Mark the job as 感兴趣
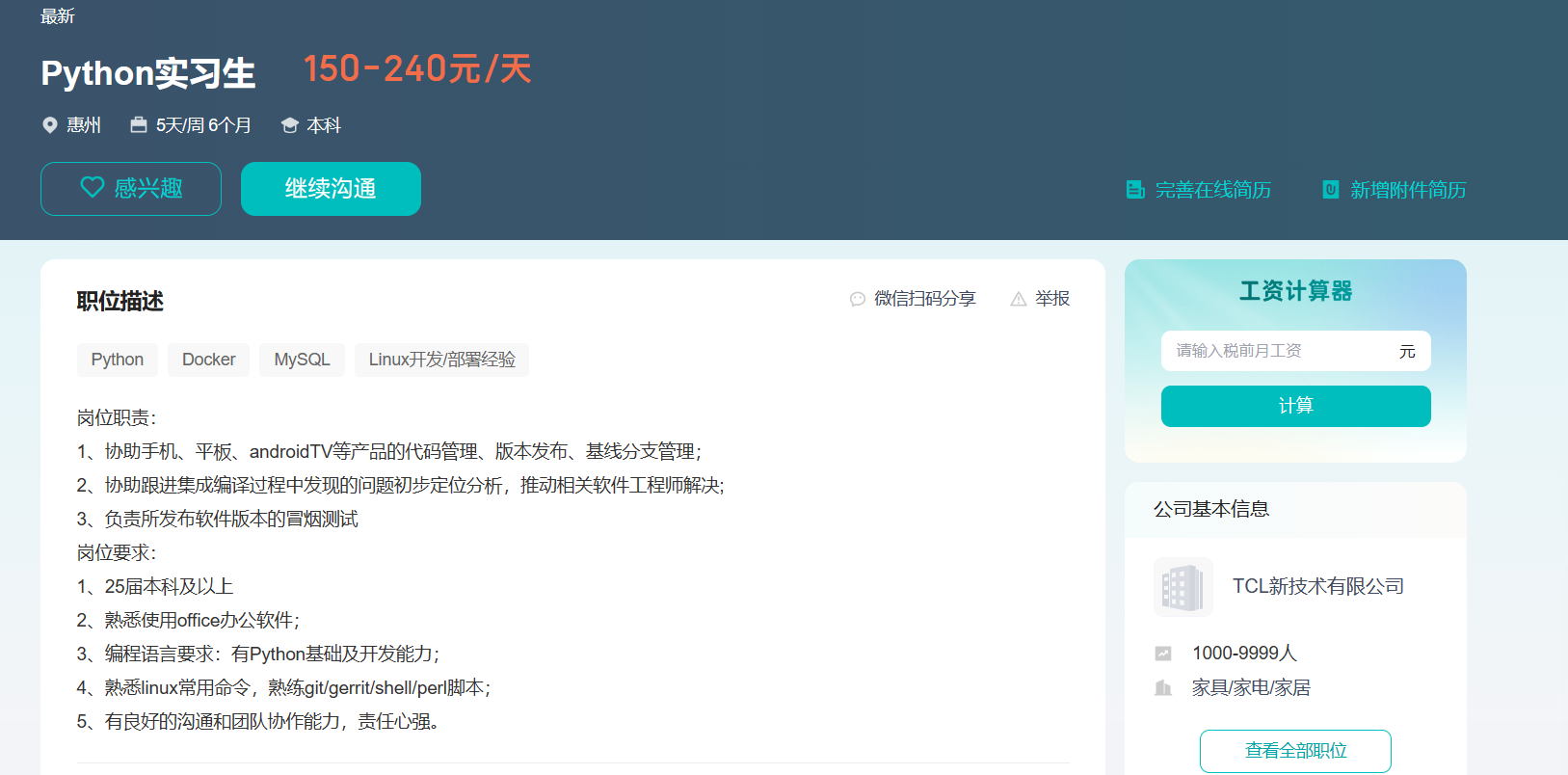Image resolution: width=1568 pixels, height=775 pixels. click(x=131, y=189)
